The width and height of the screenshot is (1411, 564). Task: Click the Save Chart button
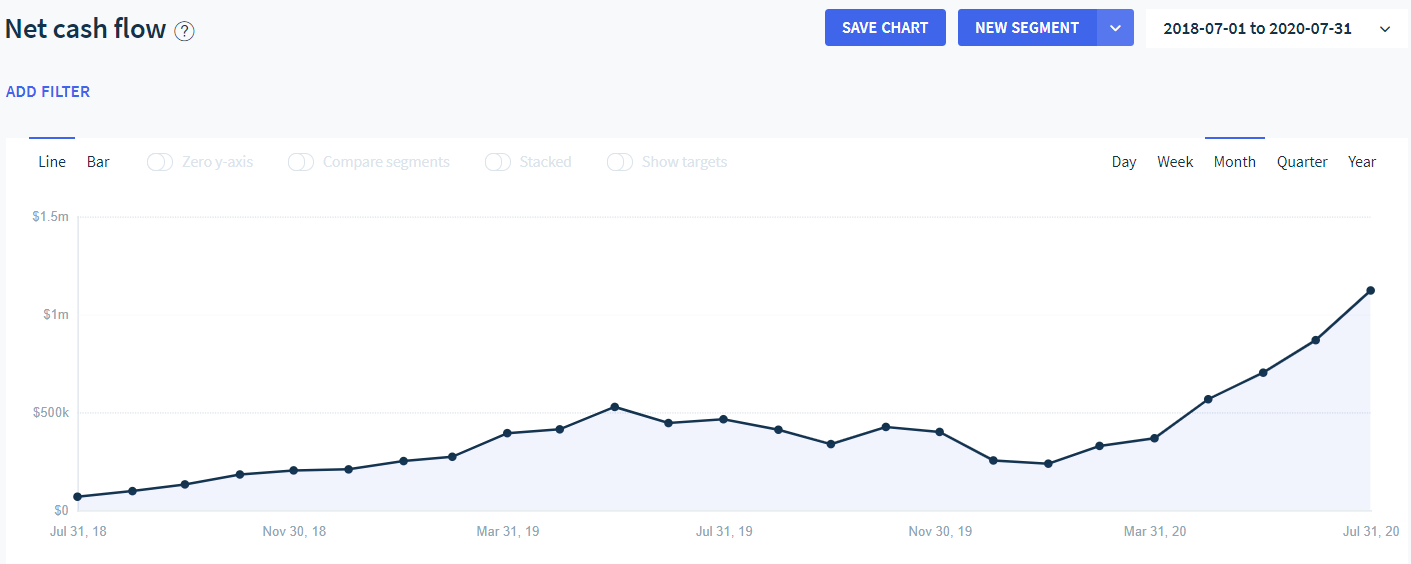(885, 28)
